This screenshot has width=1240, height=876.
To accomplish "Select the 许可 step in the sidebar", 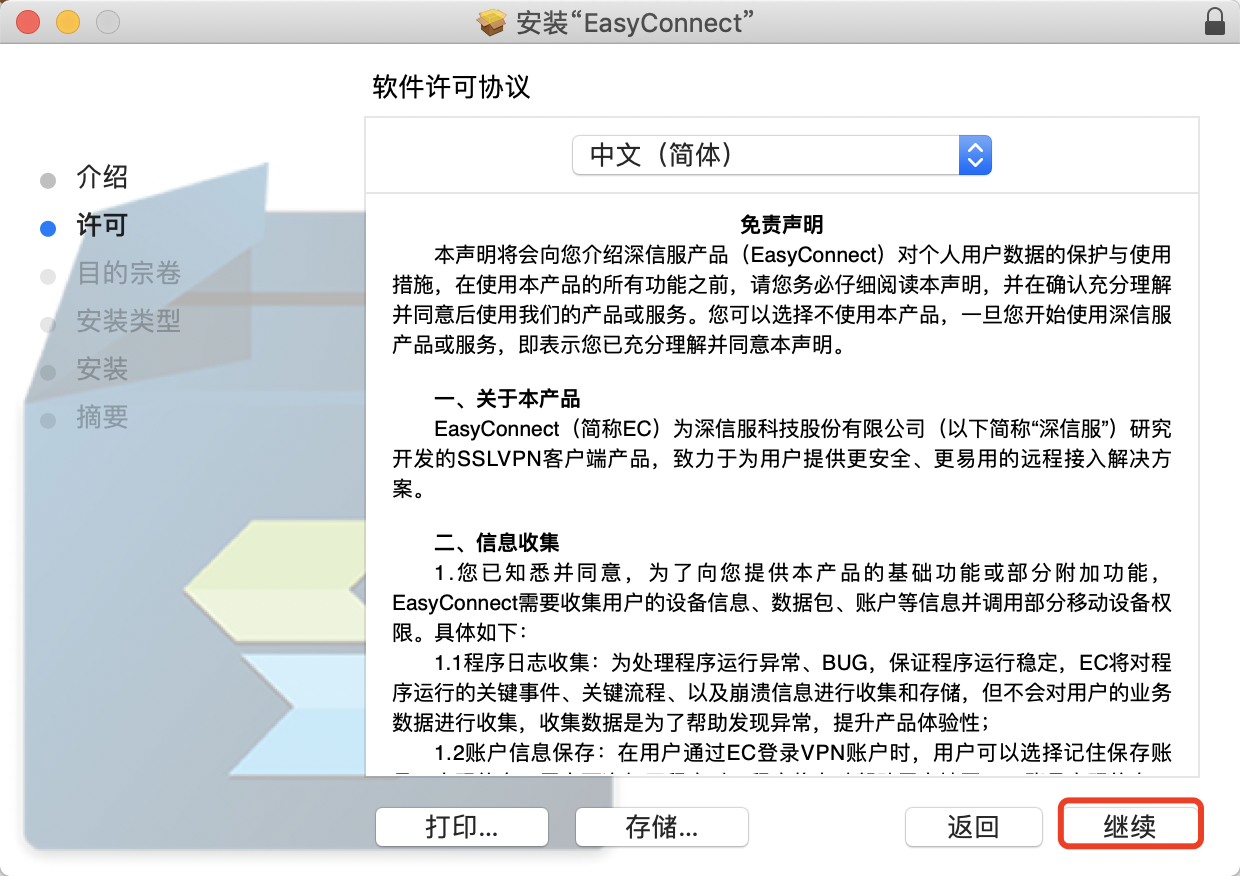I will coord(102,226).
